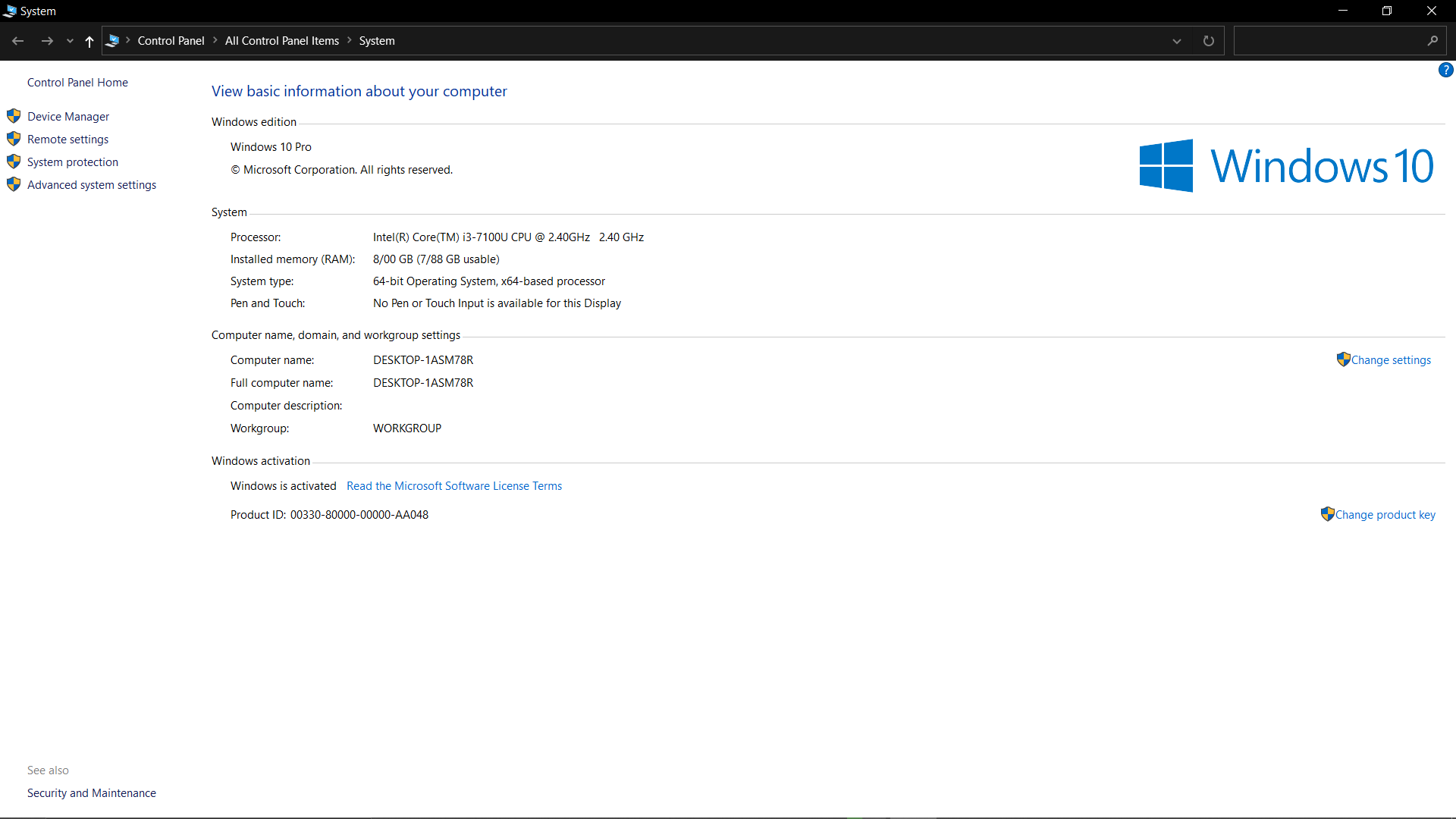Click the blue help question mark icon

point(1445,70)
